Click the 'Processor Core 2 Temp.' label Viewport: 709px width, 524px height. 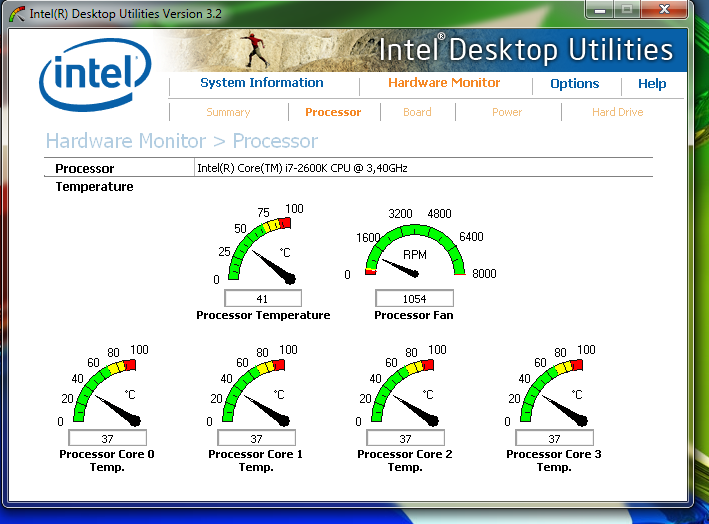point(405,461)
